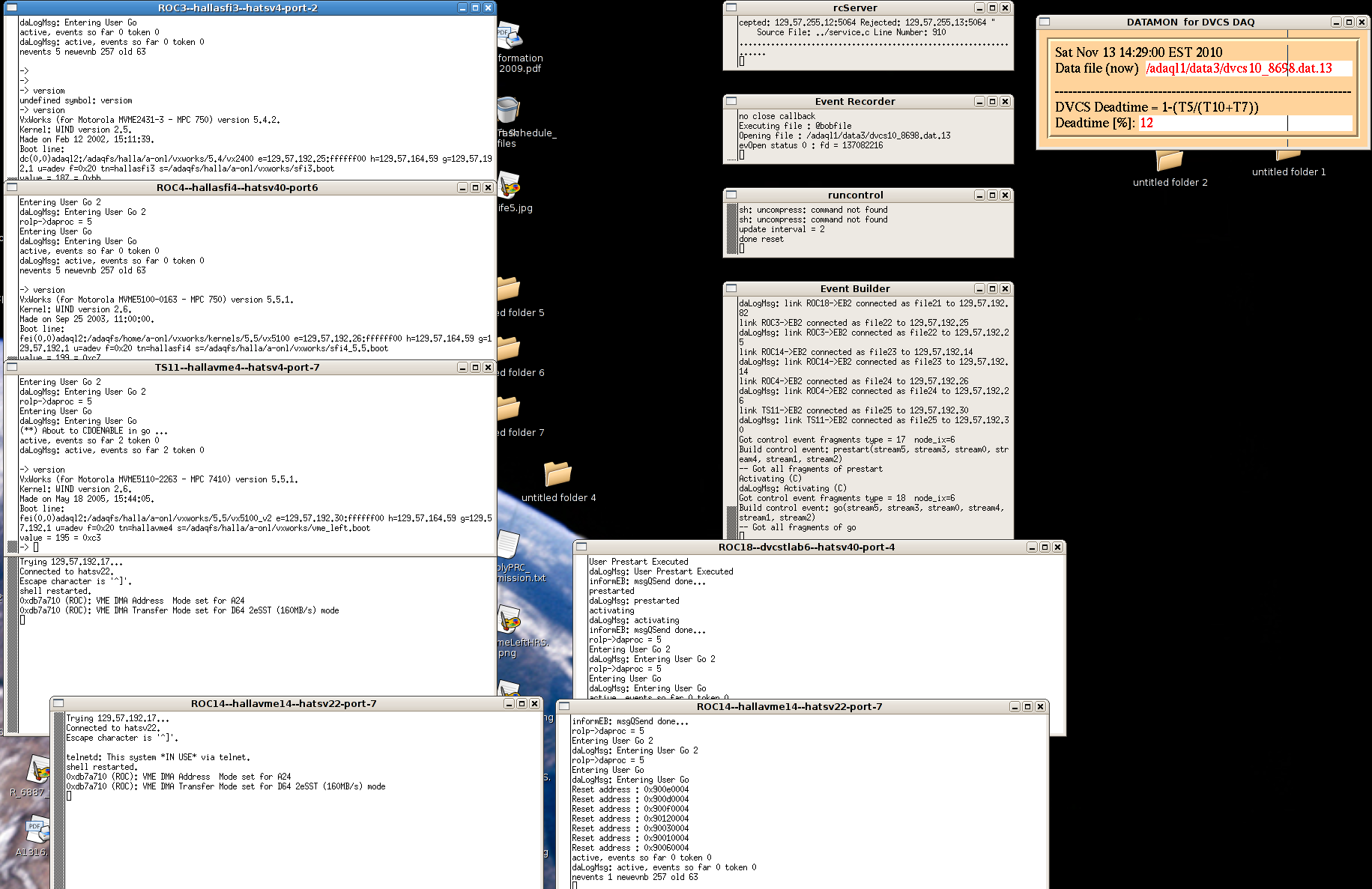Image resolution: width=1372 pixels, height=889 pixels.
Task: Click 'telnetd: This system *IN USE*' line
Action: 158,757
